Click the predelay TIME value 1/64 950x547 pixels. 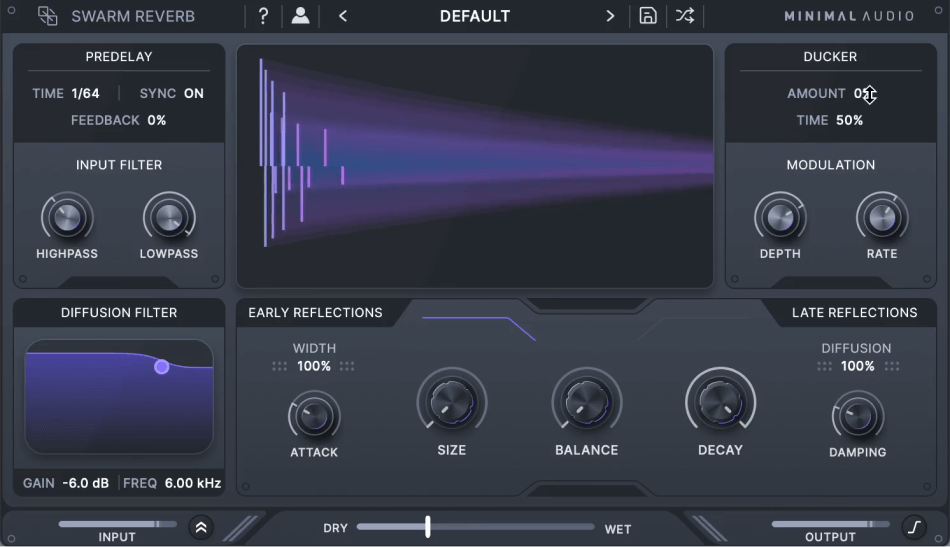[x=85, y=93]
